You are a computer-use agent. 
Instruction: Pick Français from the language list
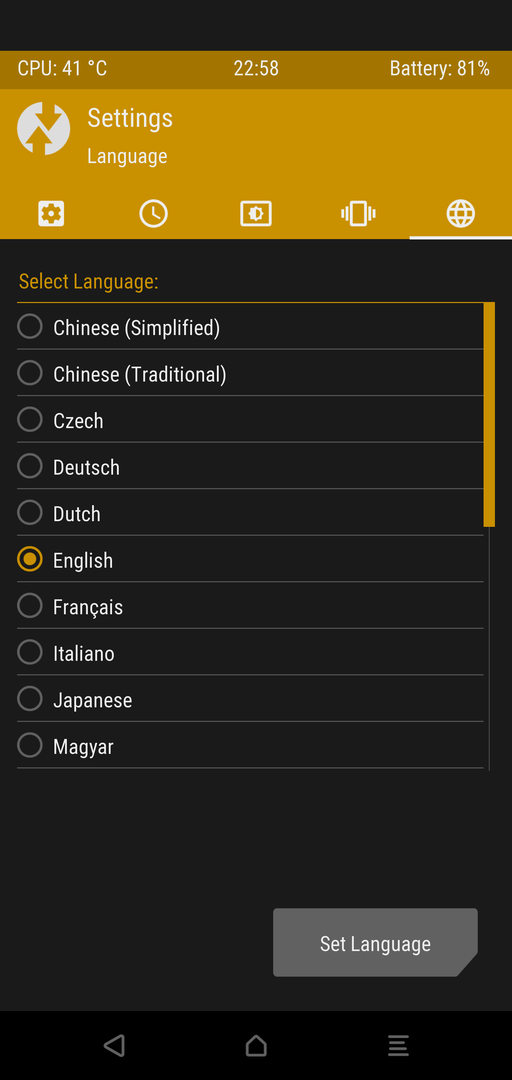pos(250,606)
